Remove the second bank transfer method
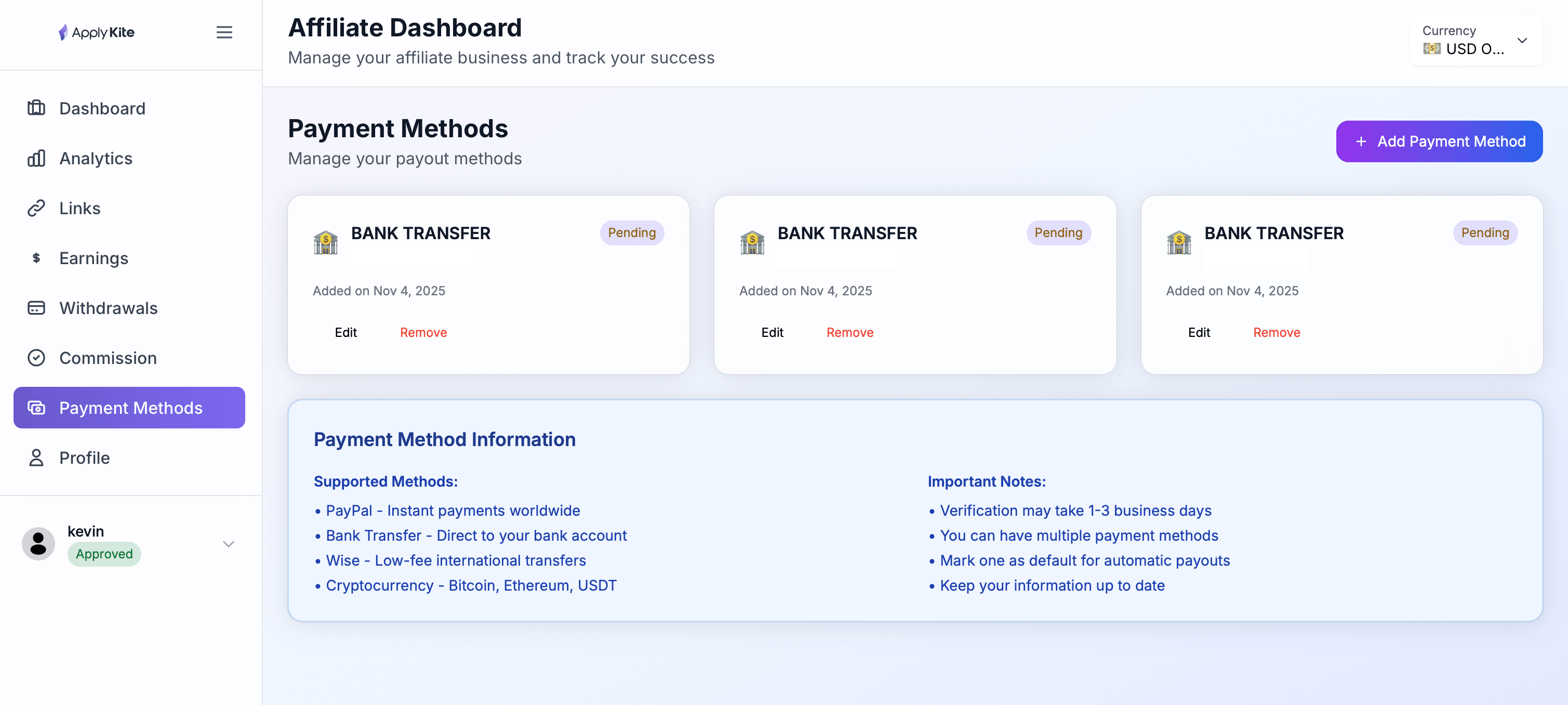 [x=849, y=332]
